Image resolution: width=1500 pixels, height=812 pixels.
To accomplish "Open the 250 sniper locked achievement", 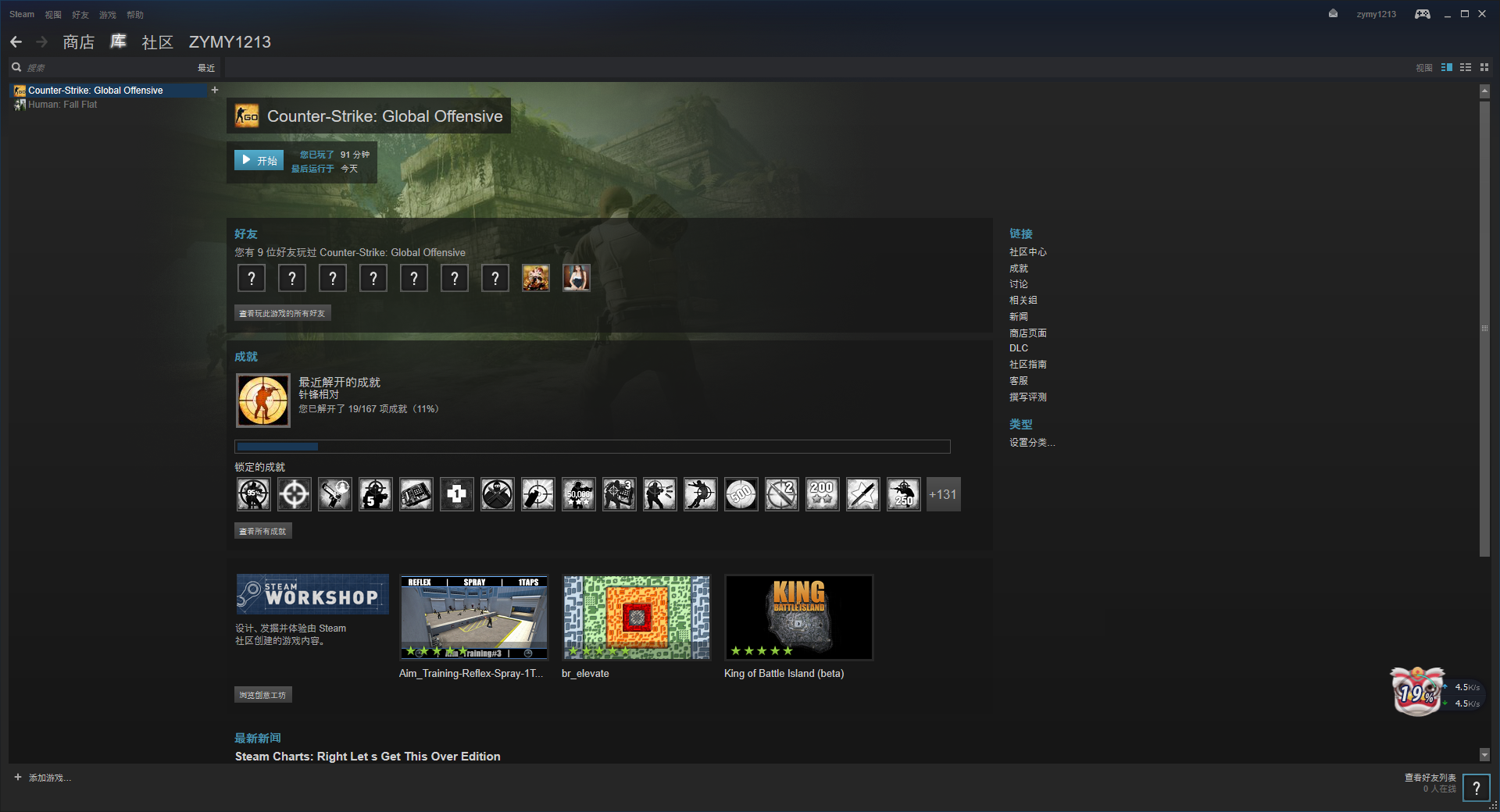I will (x=903, y=494).
